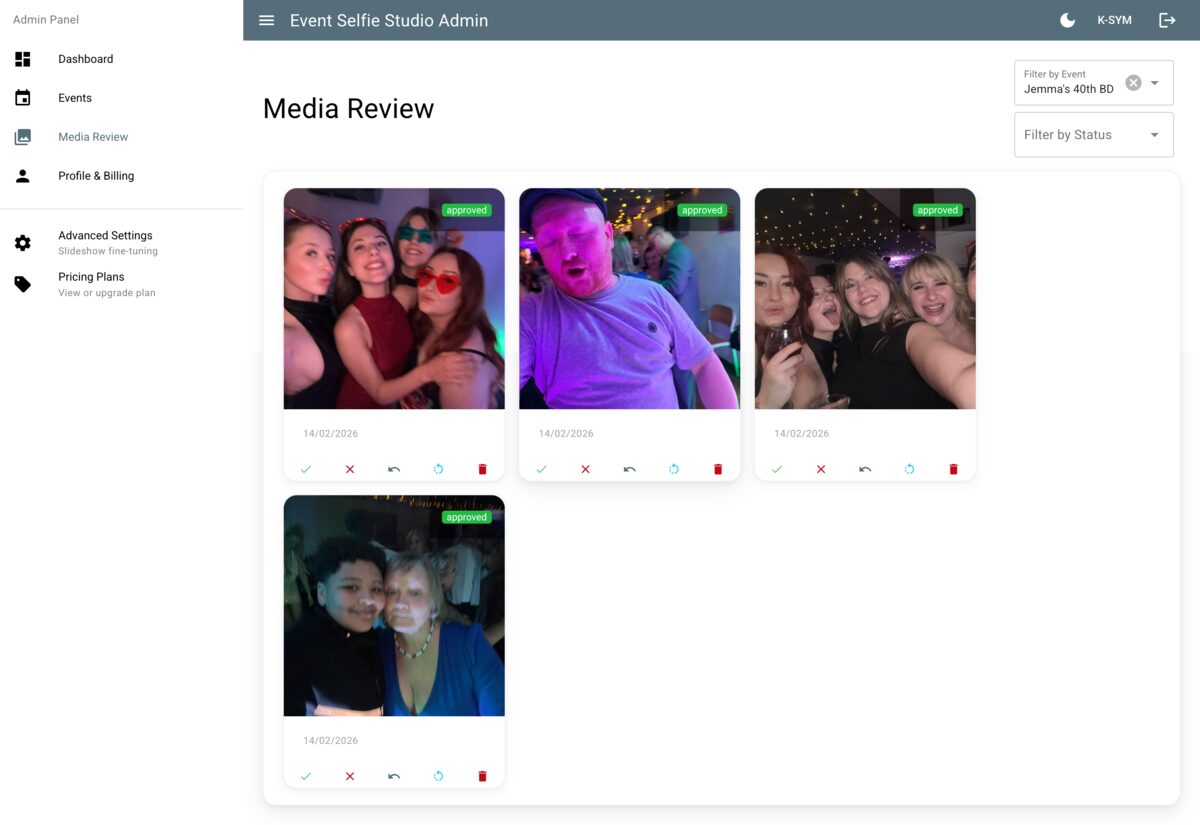Delete the first photo with the trash icon
The height and width of the screenshot is (825, 1200).
482,468
